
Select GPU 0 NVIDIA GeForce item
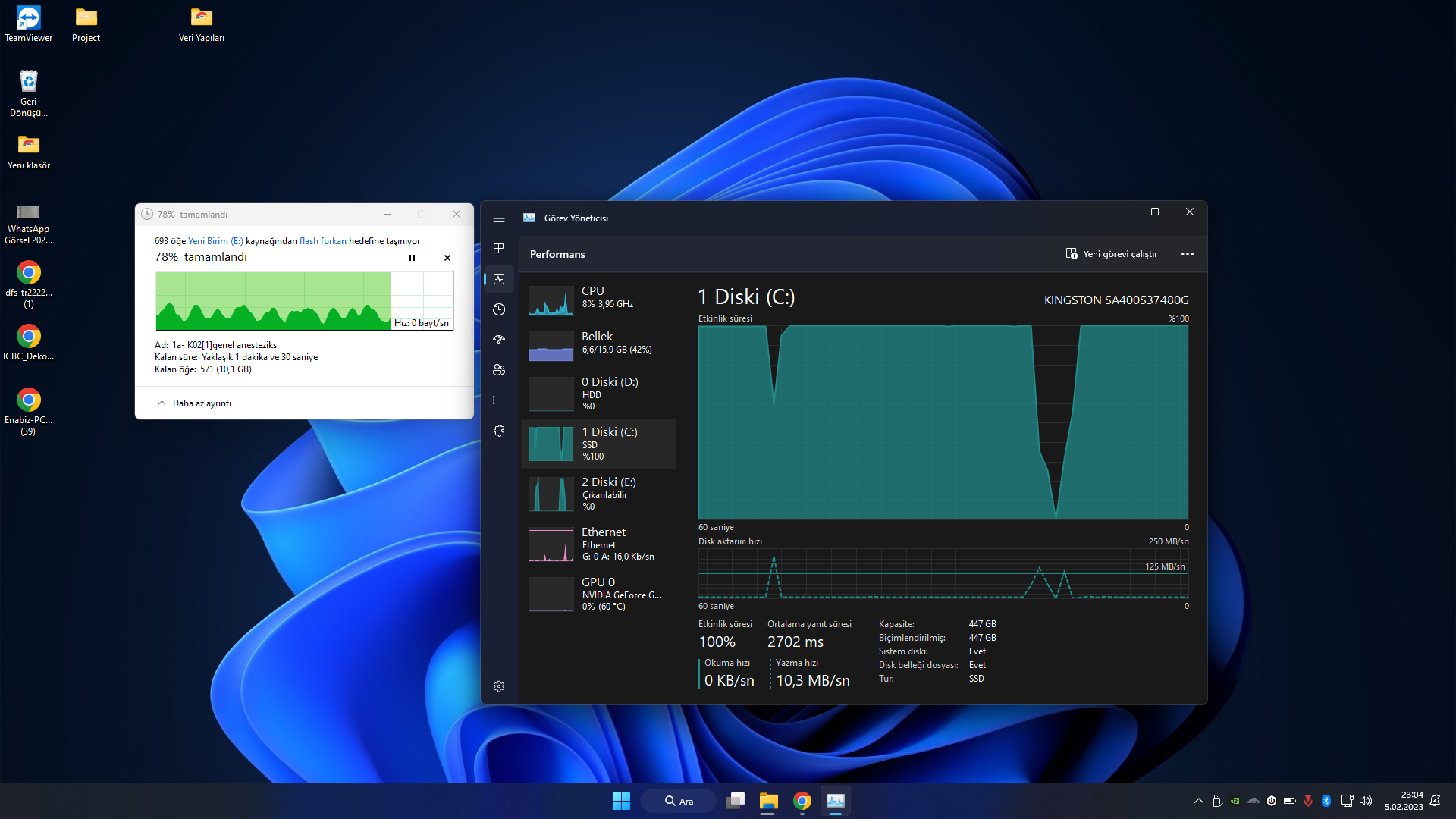click(x=598, y=594)
